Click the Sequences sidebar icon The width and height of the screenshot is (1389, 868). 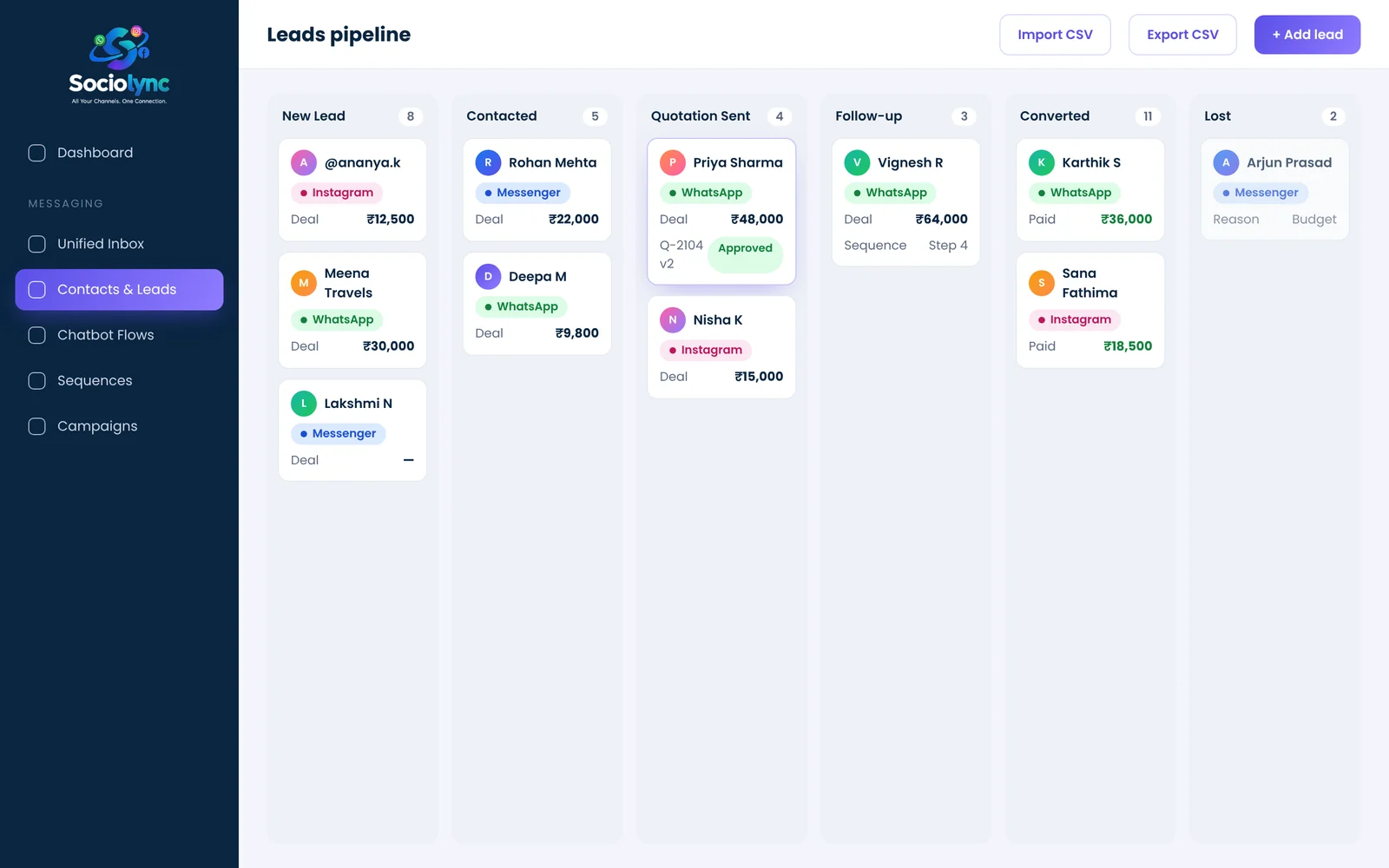pyautogui.click(x=37, y=381)
